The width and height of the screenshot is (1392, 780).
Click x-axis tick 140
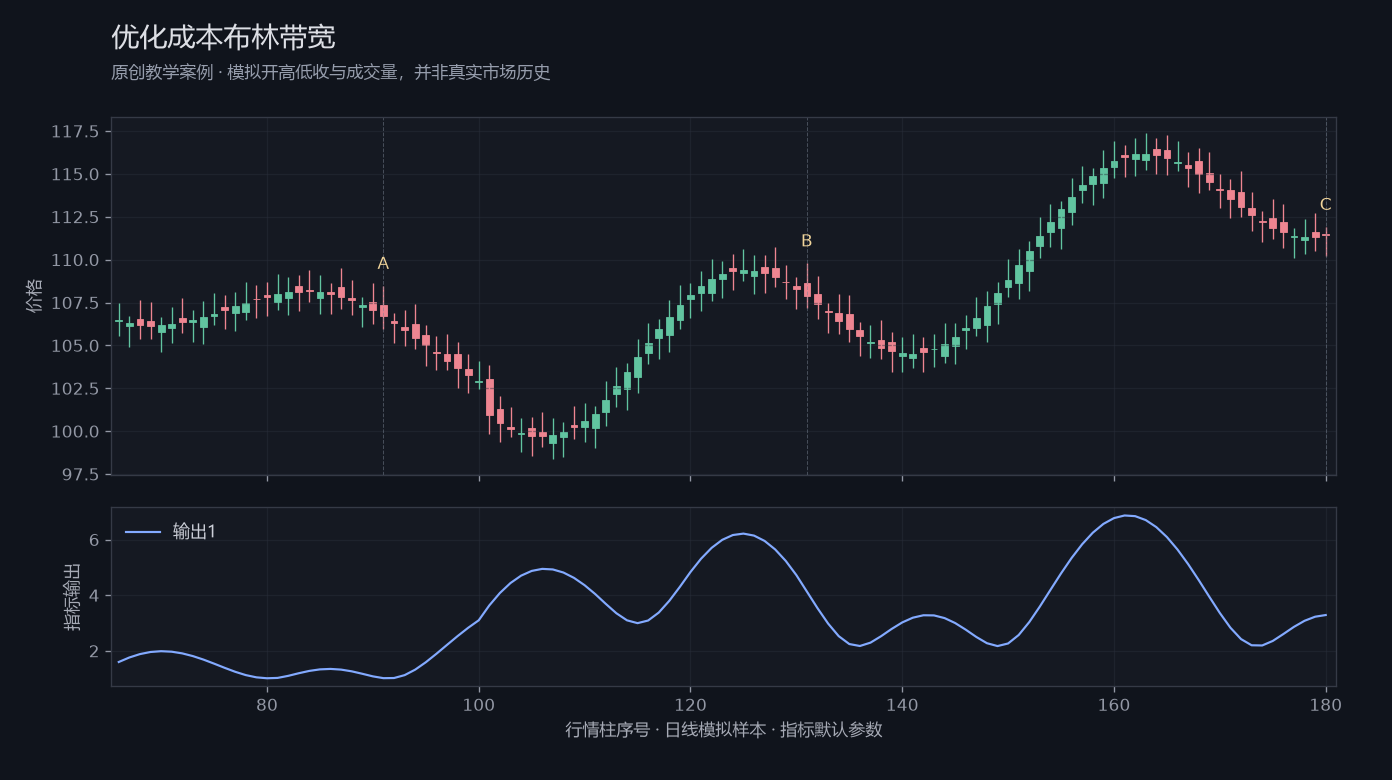pos(902,705)
